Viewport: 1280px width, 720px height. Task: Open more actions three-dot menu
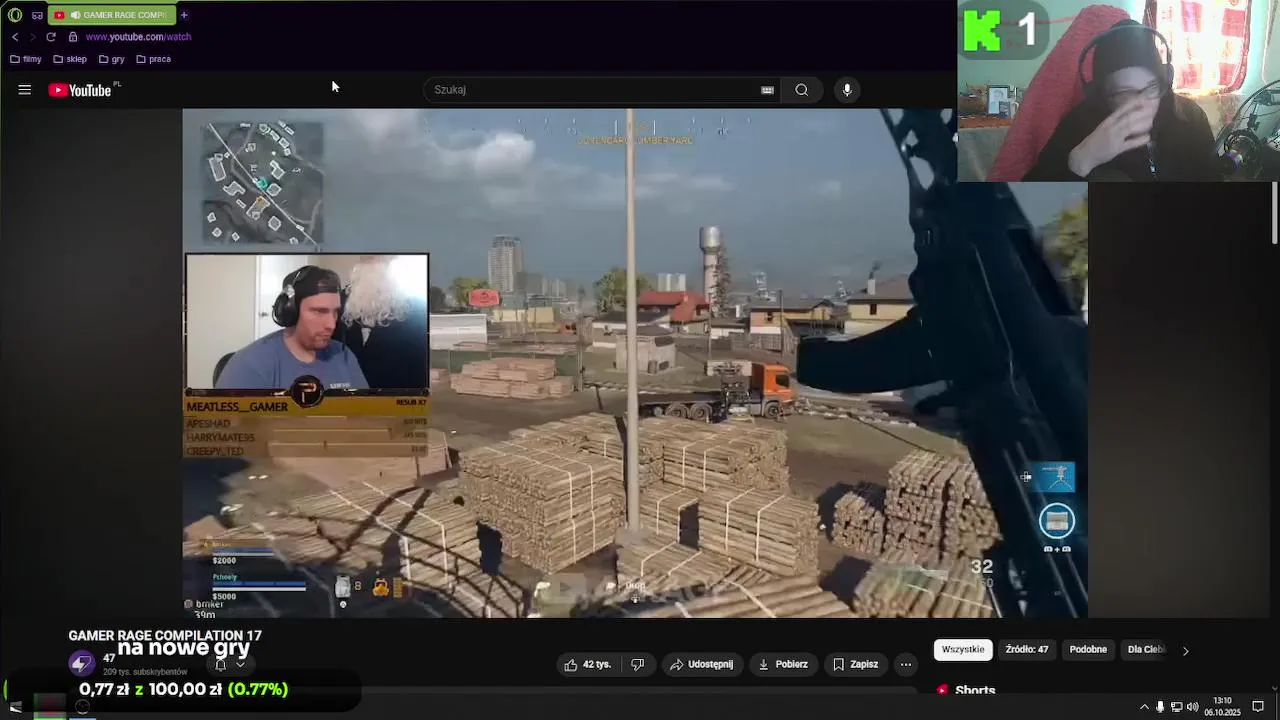pyautogui.click(x=906, y=664)
